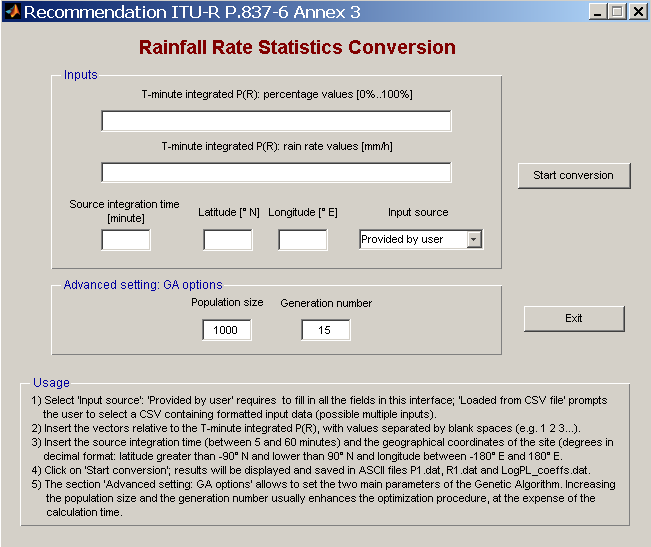Select the Source integration time box

[x=125, y=240]
